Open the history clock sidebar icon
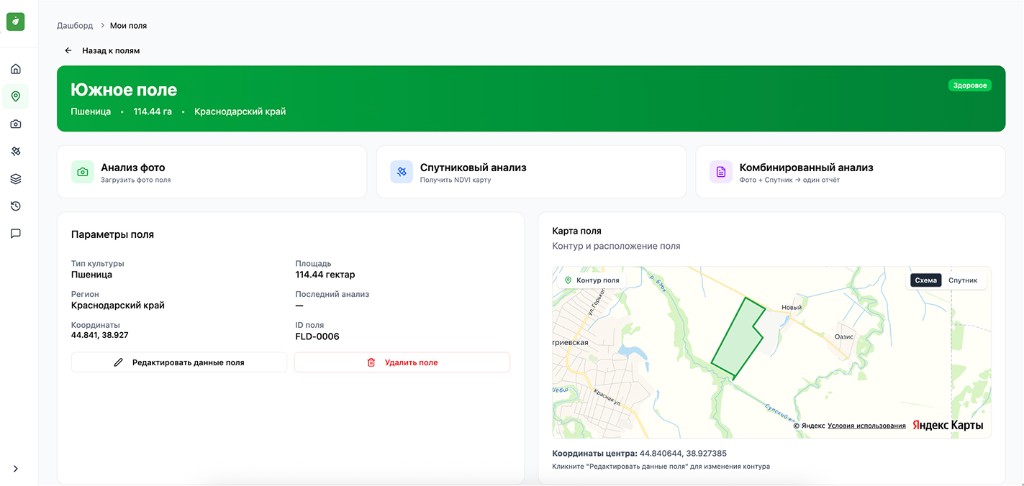 pyautogui.click(x=15, y=206)
